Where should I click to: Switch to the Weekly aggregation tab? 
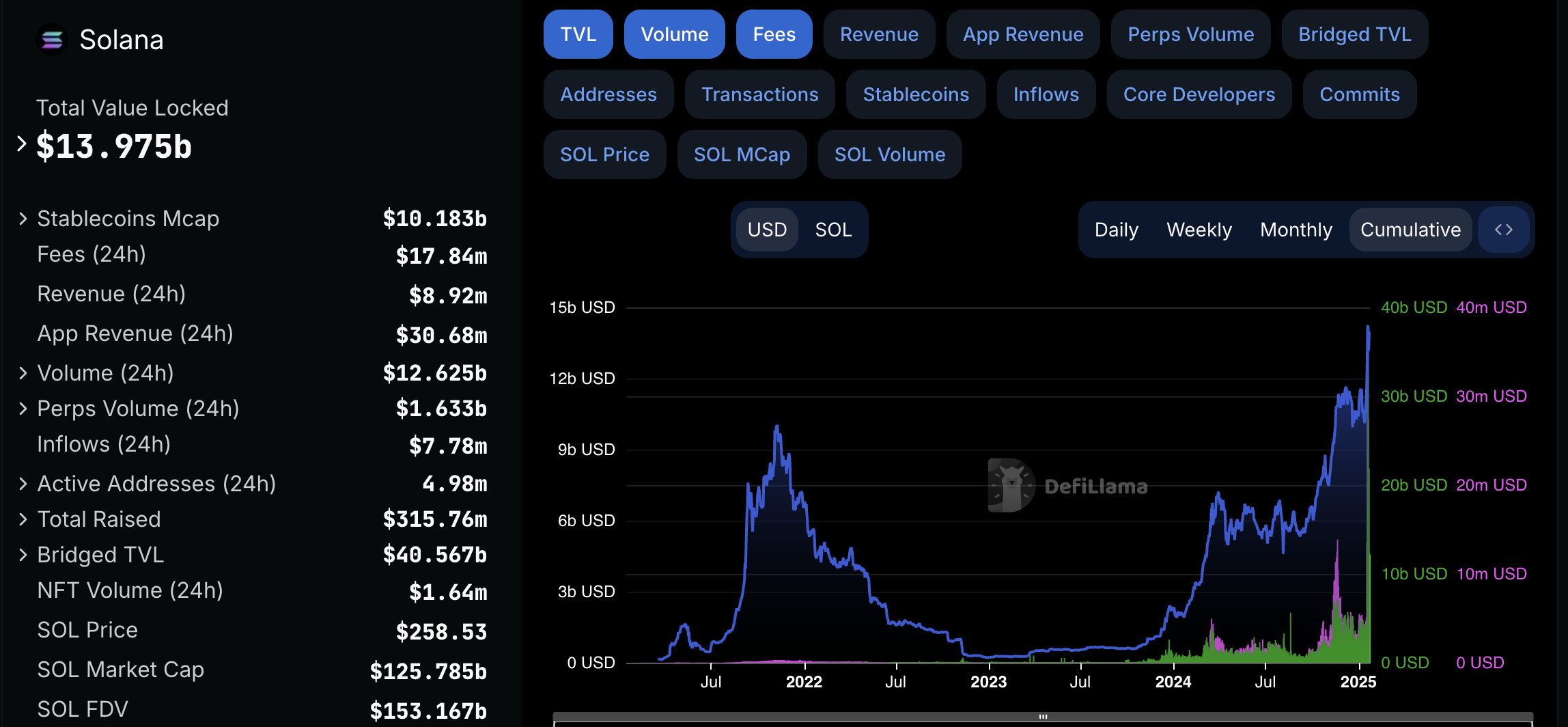1199,230
